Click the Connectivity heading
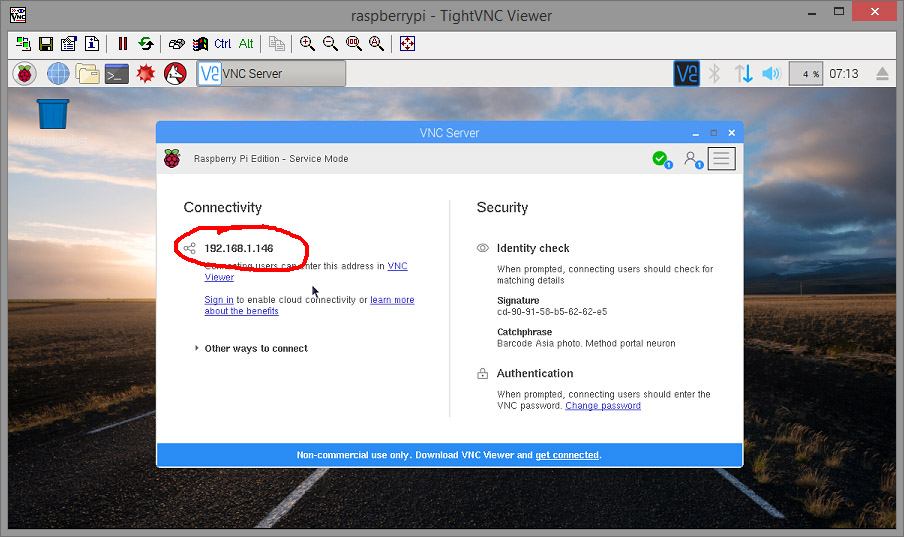Screen dimensions: 904x537 coord(223,208)
